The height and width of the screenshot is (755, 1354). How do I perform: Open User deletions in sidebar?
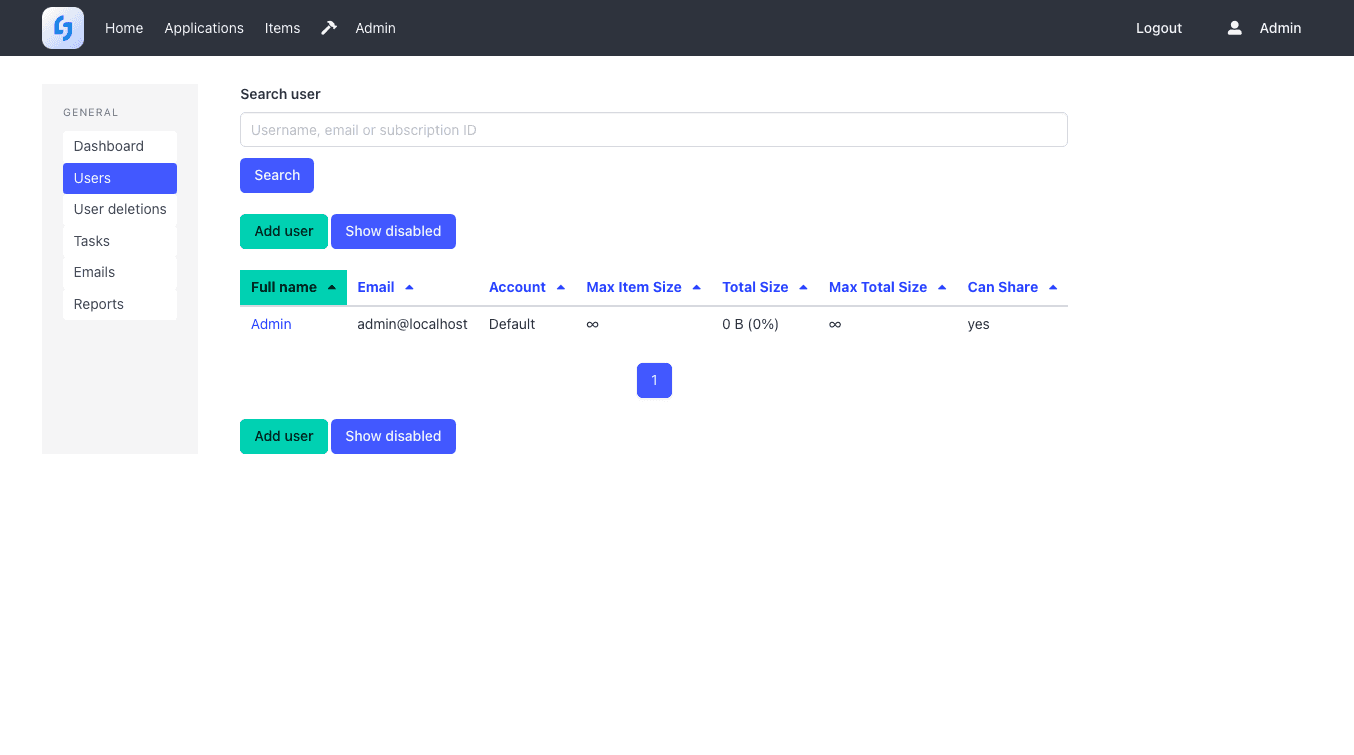[x=120, y=209]
